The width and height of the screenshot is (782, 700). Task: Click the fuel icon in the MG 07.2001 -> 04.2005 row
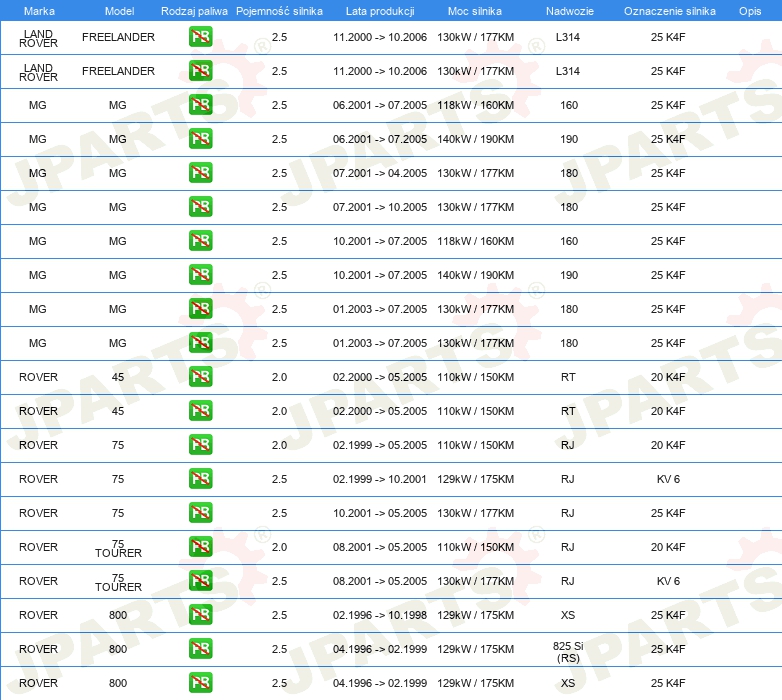coord(200,173)
